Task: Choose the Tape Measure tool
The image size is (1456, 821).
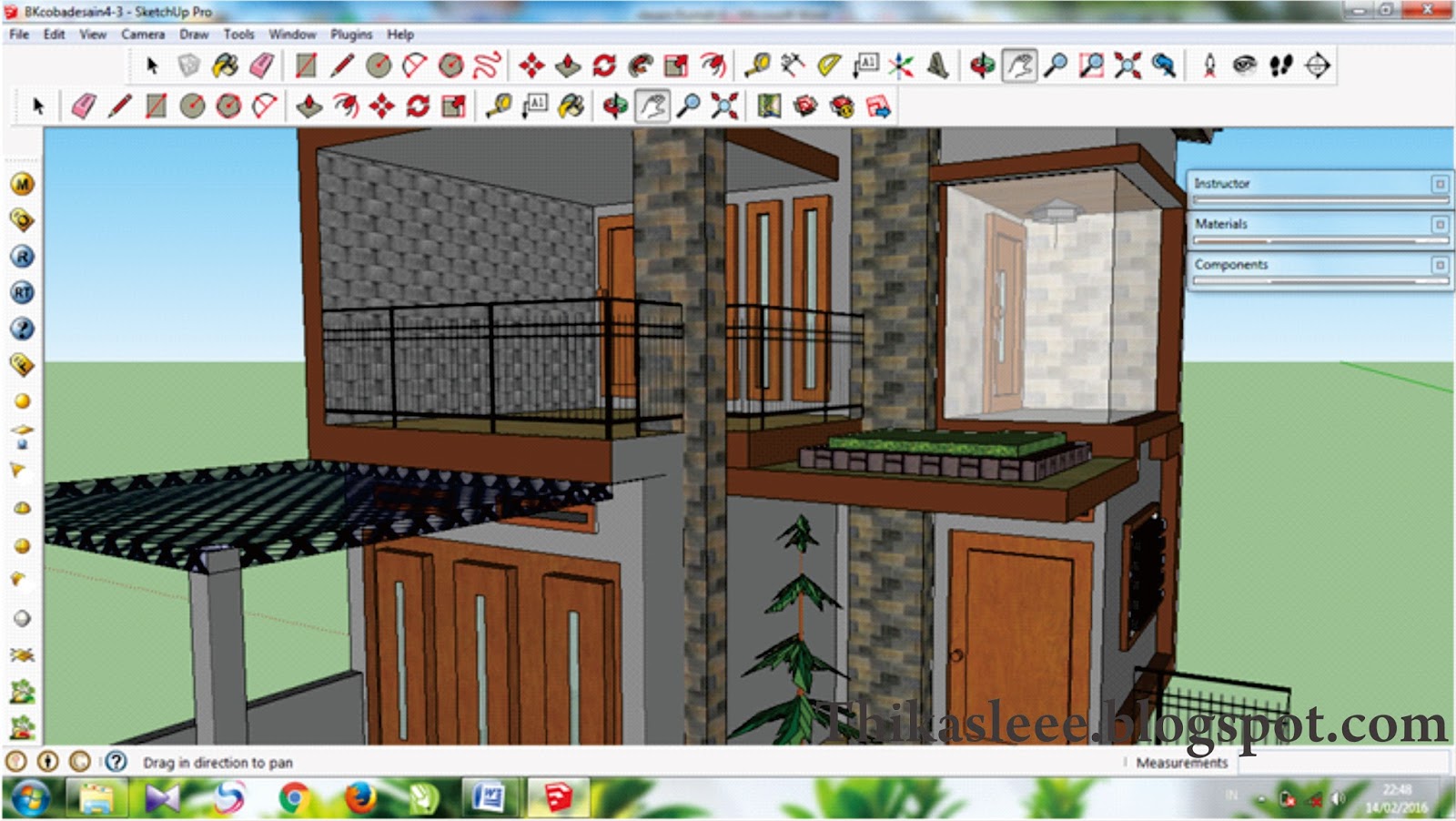Action: click(x=759, y=65)
